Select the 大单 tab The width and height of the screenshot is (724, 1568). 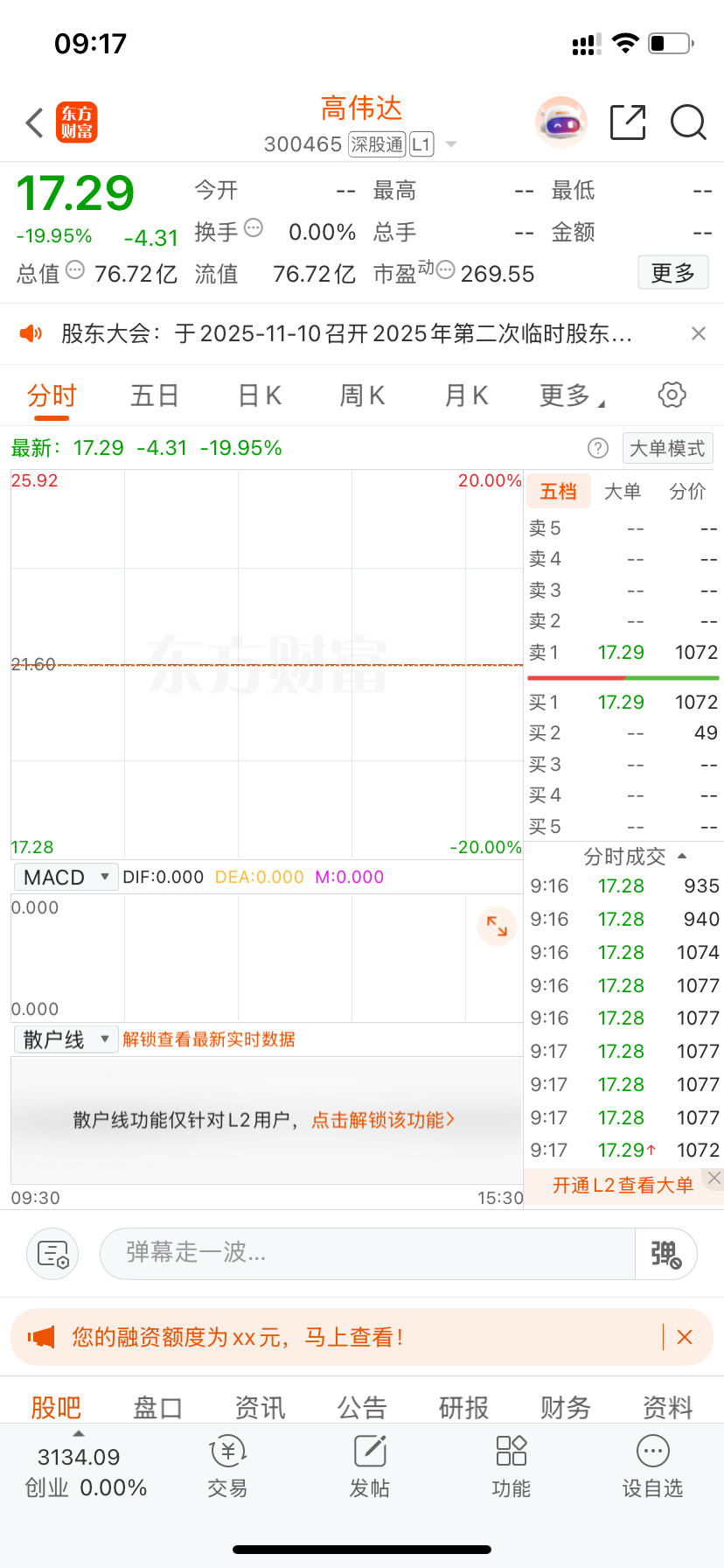623,492
